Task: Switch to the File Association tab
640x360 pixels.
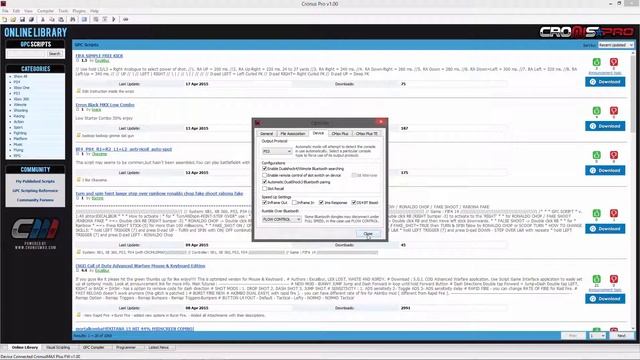Action: [x=293, y=133]
